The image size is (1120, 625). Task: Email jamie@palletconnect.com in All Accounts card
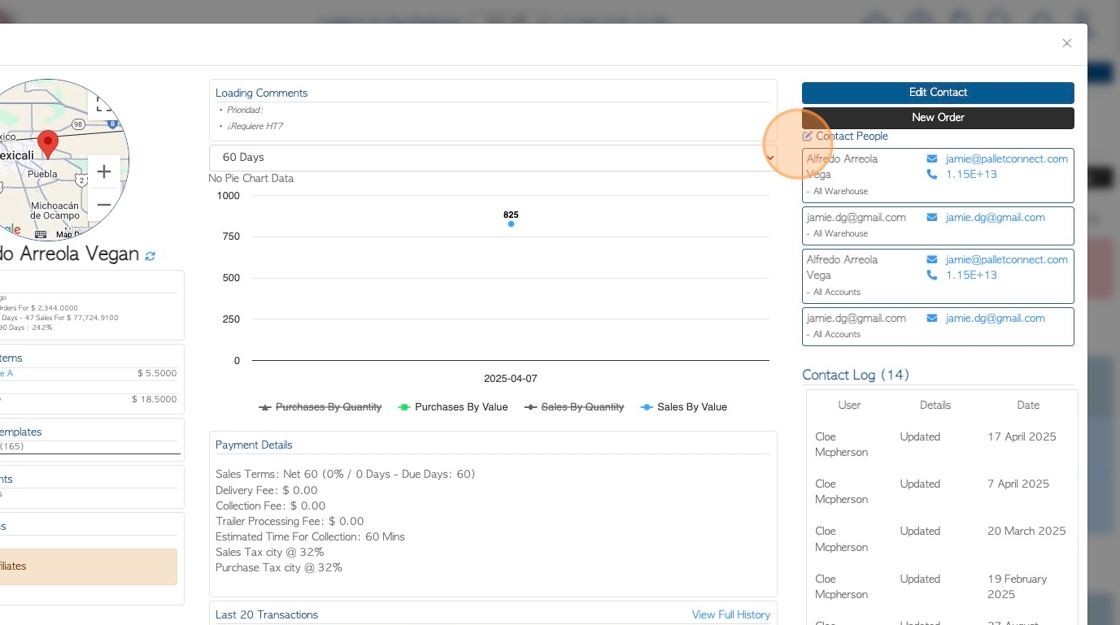tap(1006, 259)
